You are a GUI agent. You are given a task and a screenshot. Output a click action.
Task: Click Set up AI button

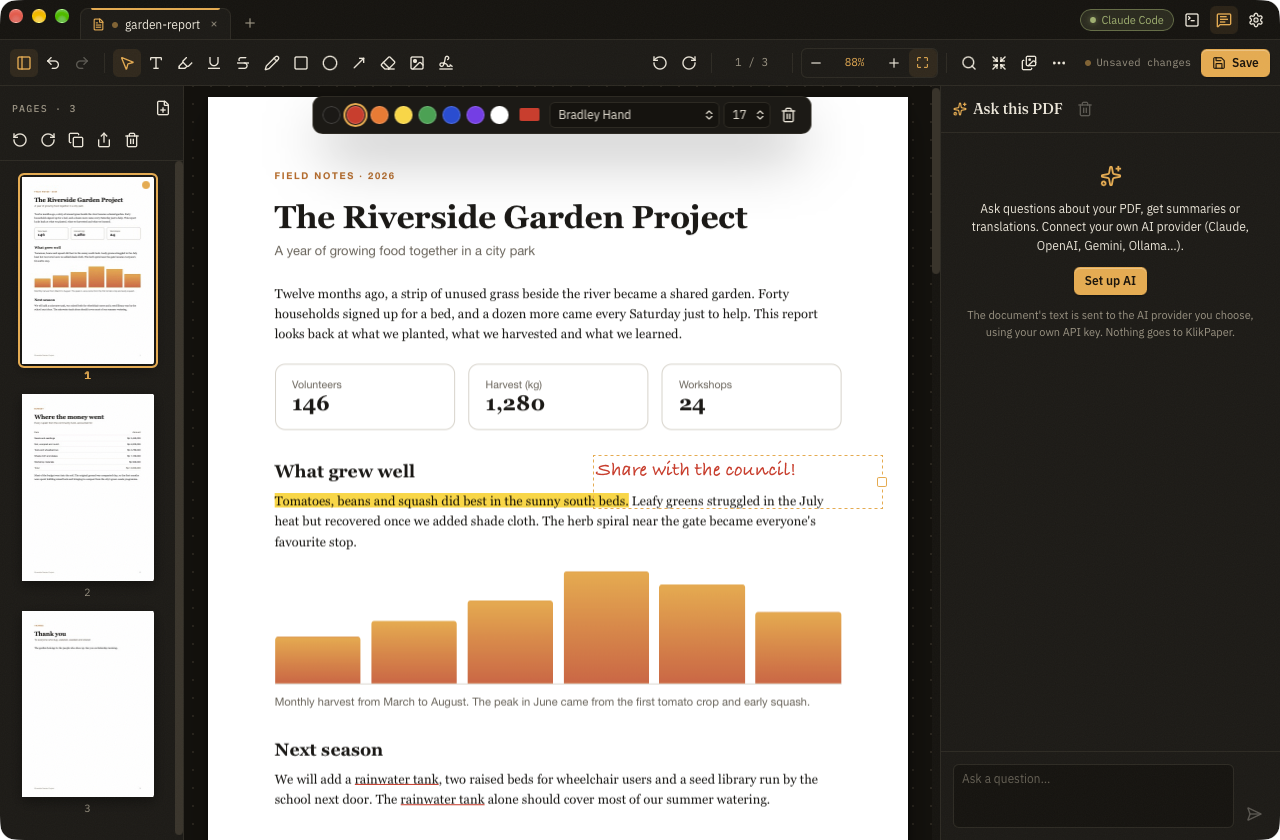pyautogui.click(x=1110, y=281)
